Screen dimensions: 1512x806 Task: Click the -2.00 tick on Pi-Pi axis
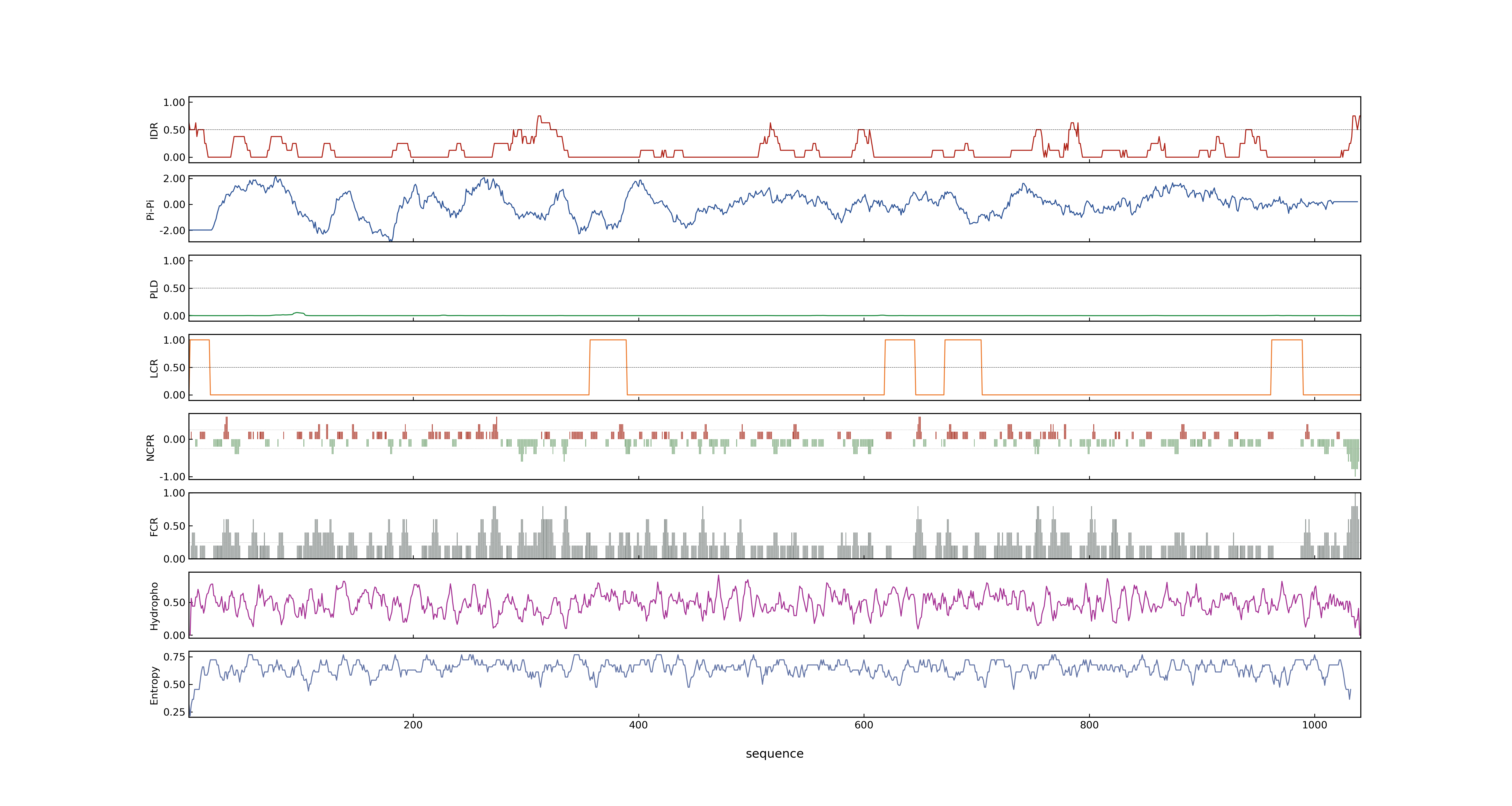point(172,230)
